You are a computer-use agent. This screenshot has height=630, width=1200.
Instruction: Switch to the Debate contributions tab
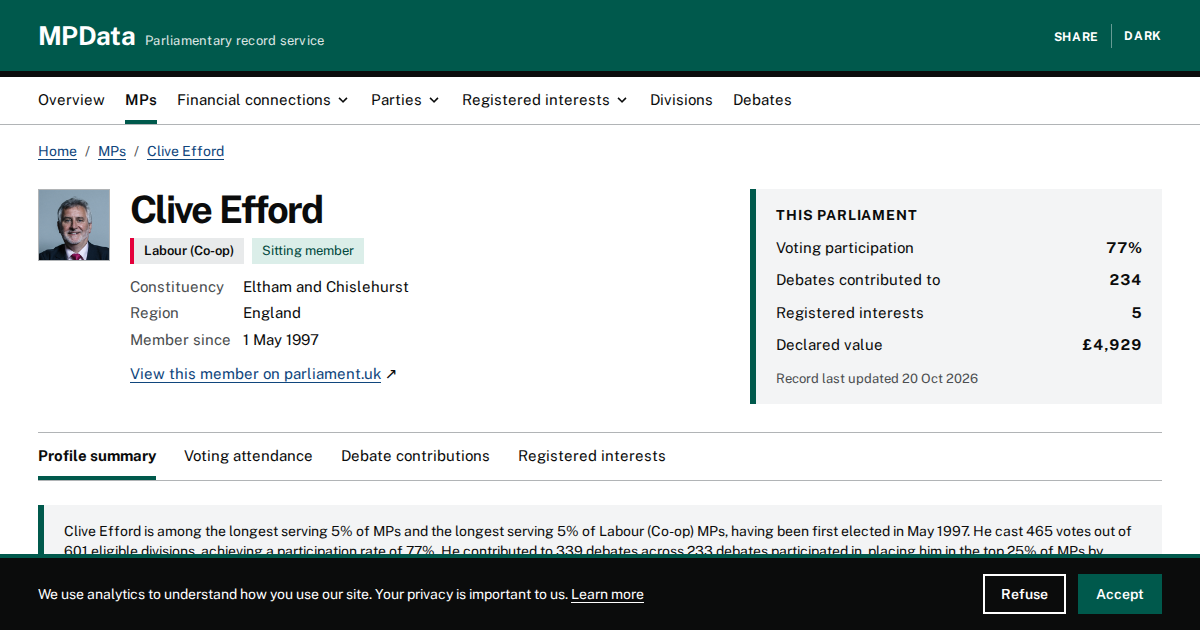[x=415, y=456]
